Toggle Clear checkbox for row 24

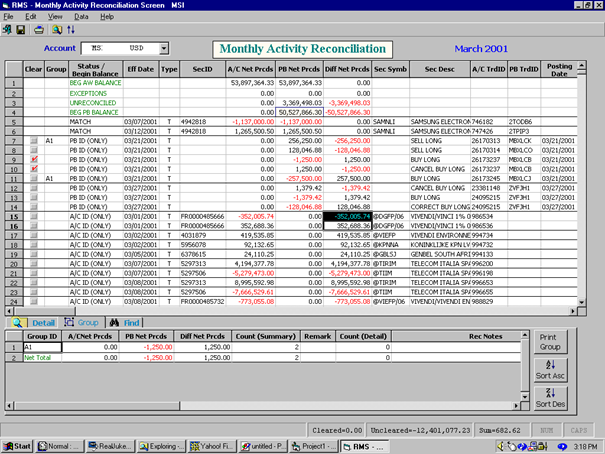click(x=34, y=301)
